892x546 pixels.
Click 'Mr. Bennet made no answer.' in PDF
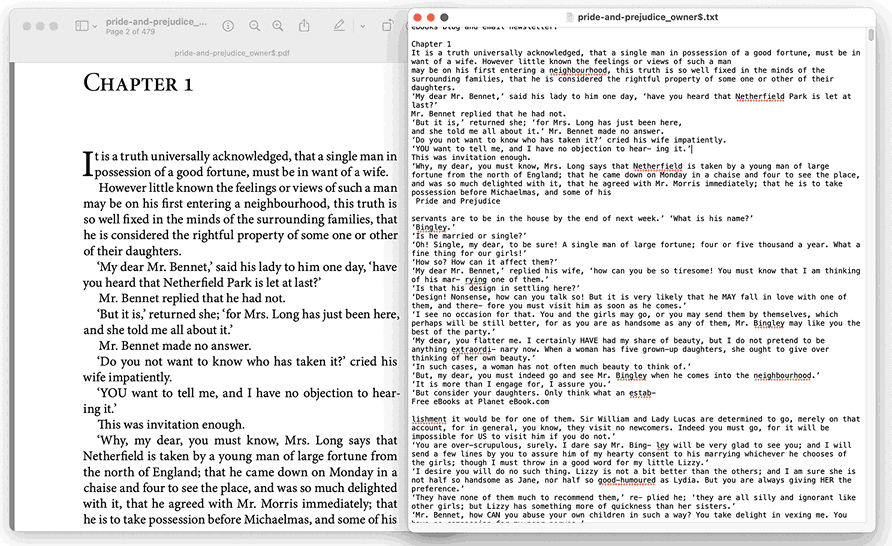point(175,346)
